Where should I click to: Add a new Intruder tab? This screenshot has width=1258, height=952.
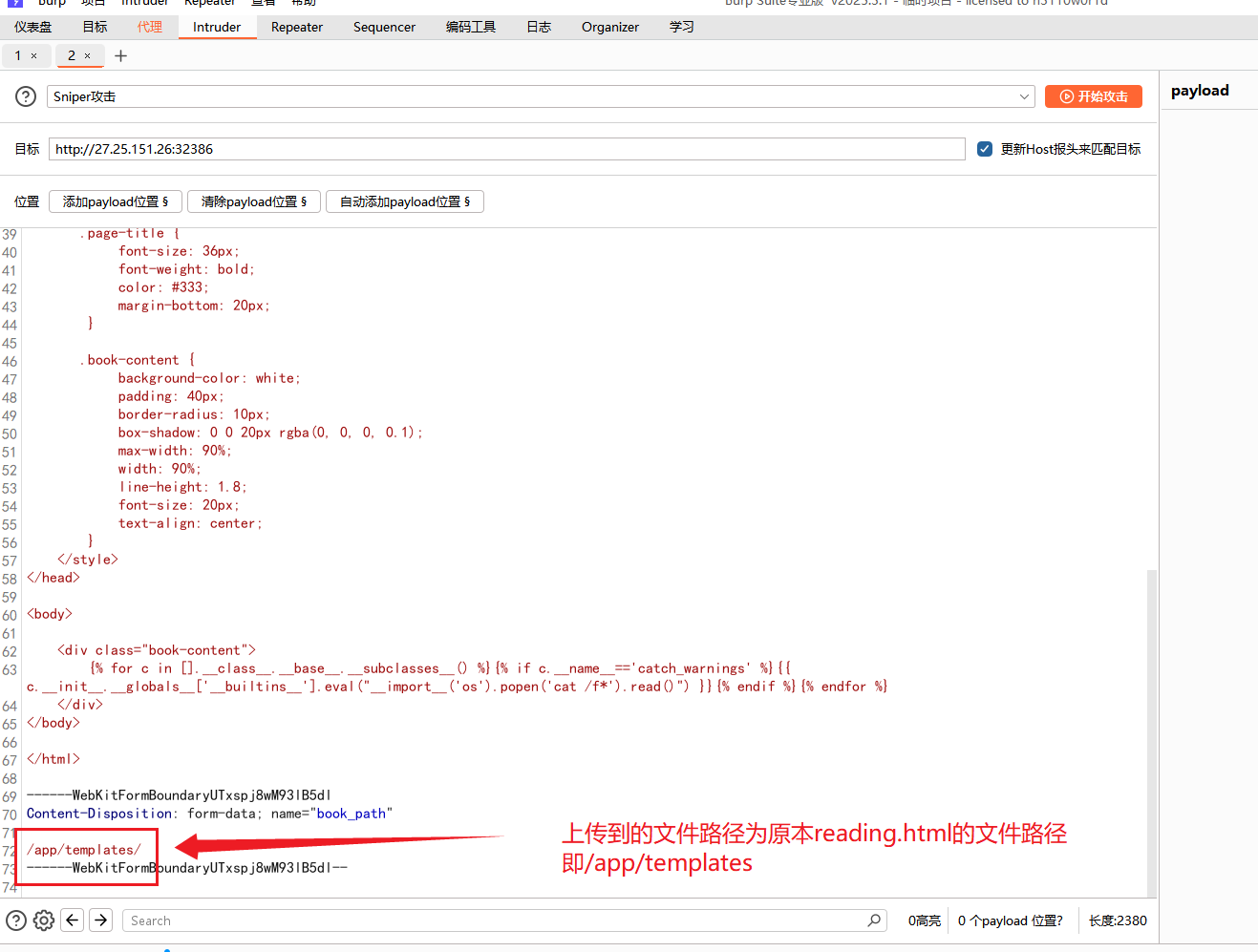pyautogui.click(x=120, y=56)
